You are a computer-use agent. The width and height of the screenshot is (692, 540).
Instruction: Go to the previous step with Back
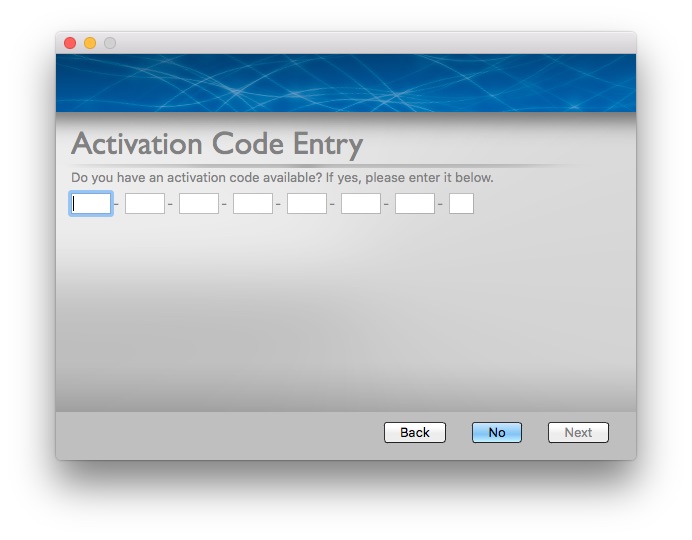[x=415, y=432]
